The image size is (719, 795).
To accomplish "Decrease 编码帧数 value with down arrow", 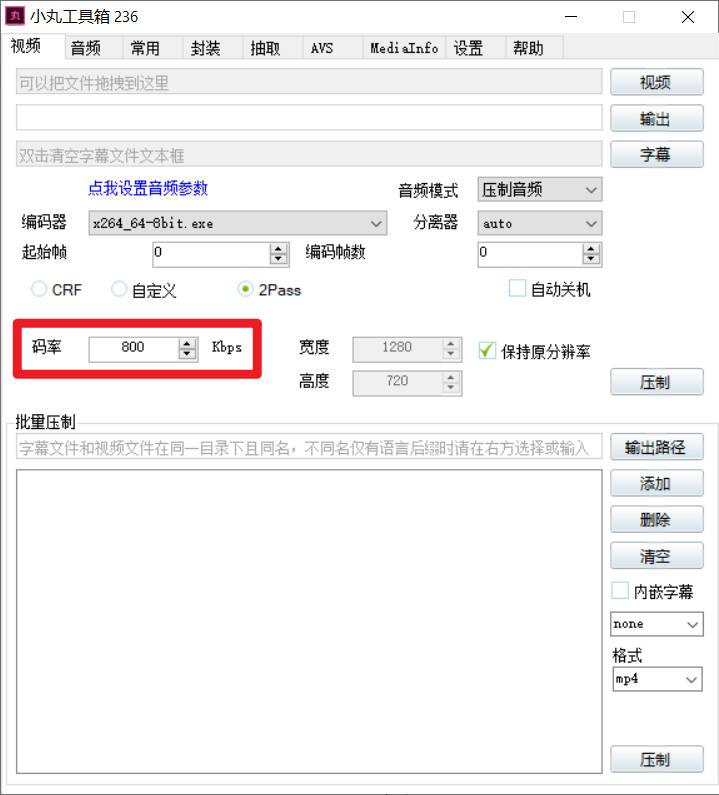I will click(591, 259).
